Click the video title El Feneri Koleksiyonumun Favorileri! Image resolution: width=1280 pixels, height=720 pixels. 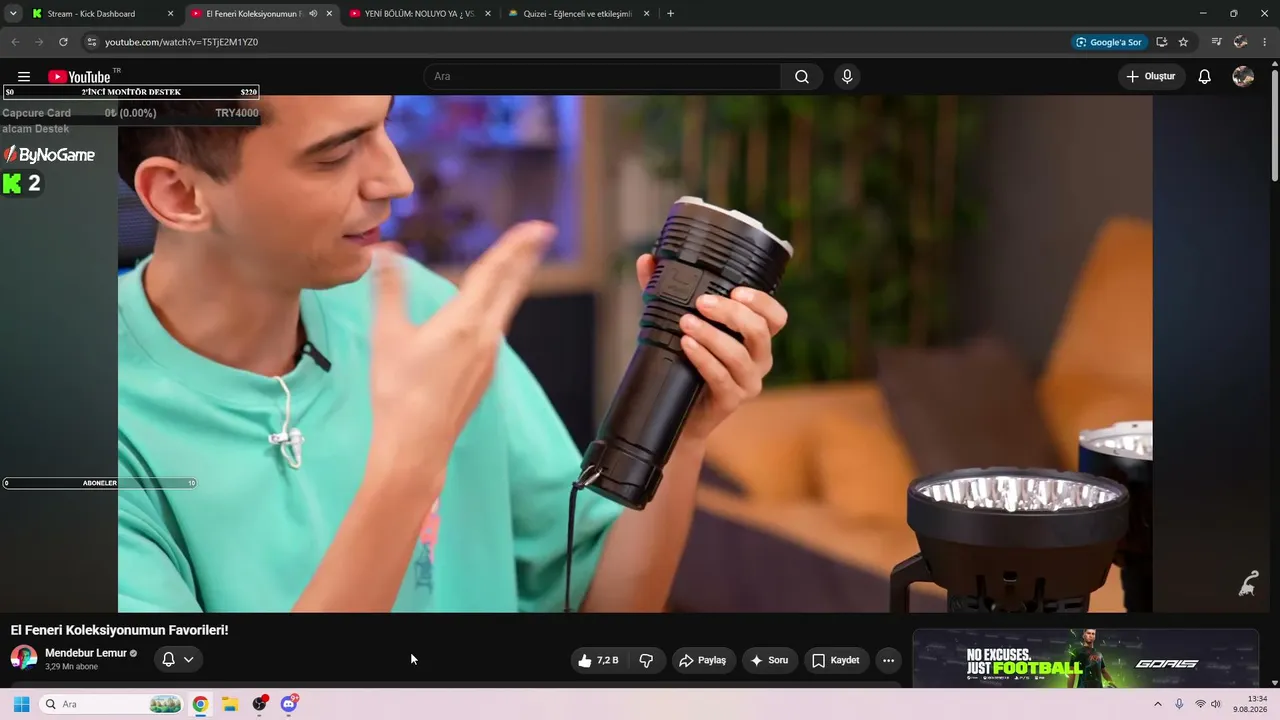coord(120,630)
